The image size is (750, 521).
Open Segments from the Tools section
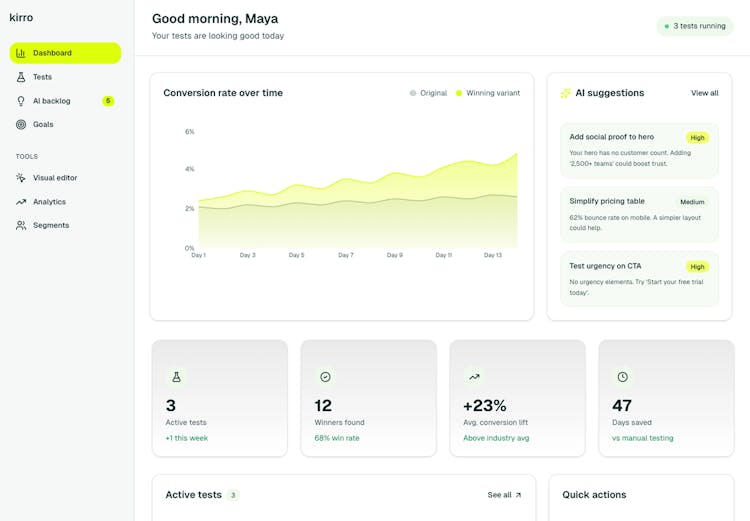pos(51,226)
